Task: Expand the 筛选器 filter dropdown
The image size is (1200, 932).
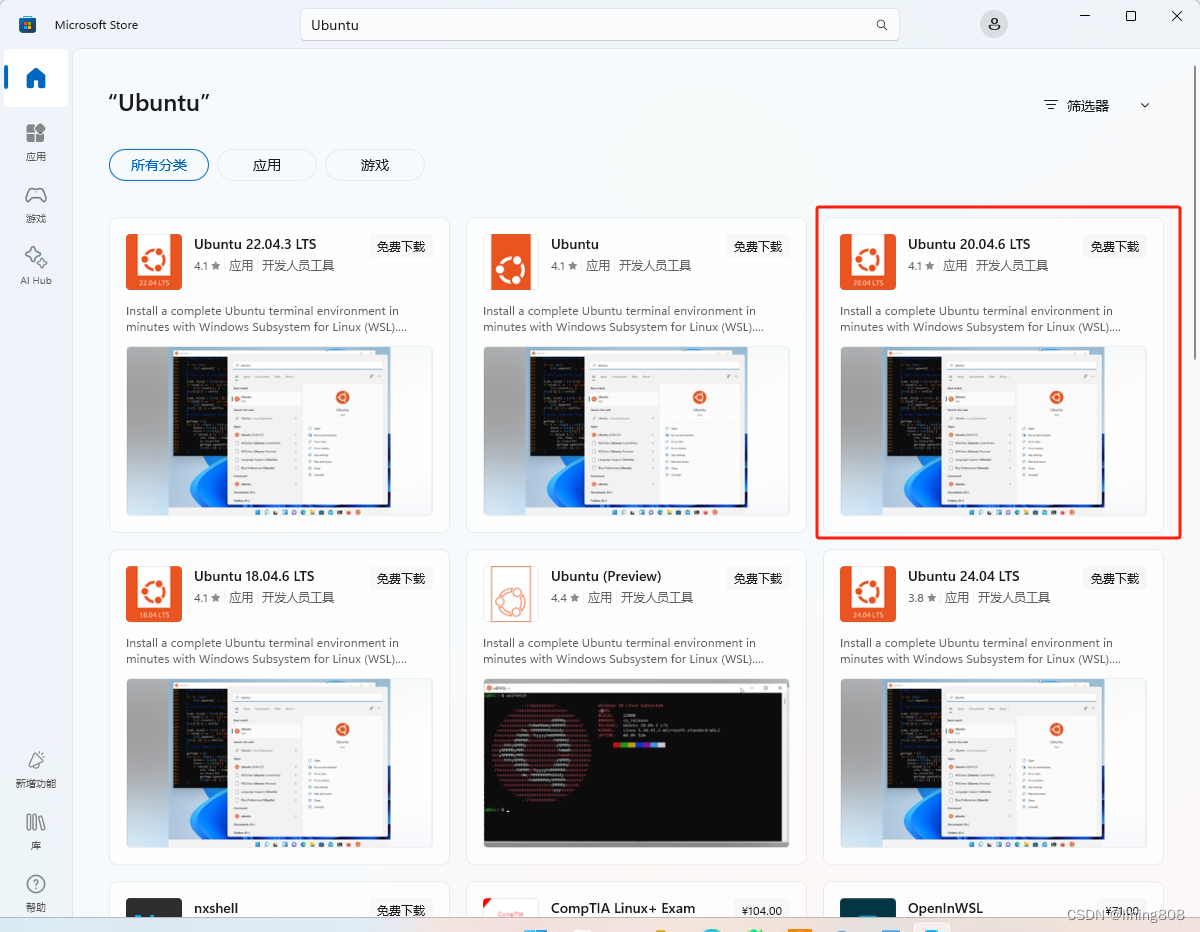Action: [1097, 105]
